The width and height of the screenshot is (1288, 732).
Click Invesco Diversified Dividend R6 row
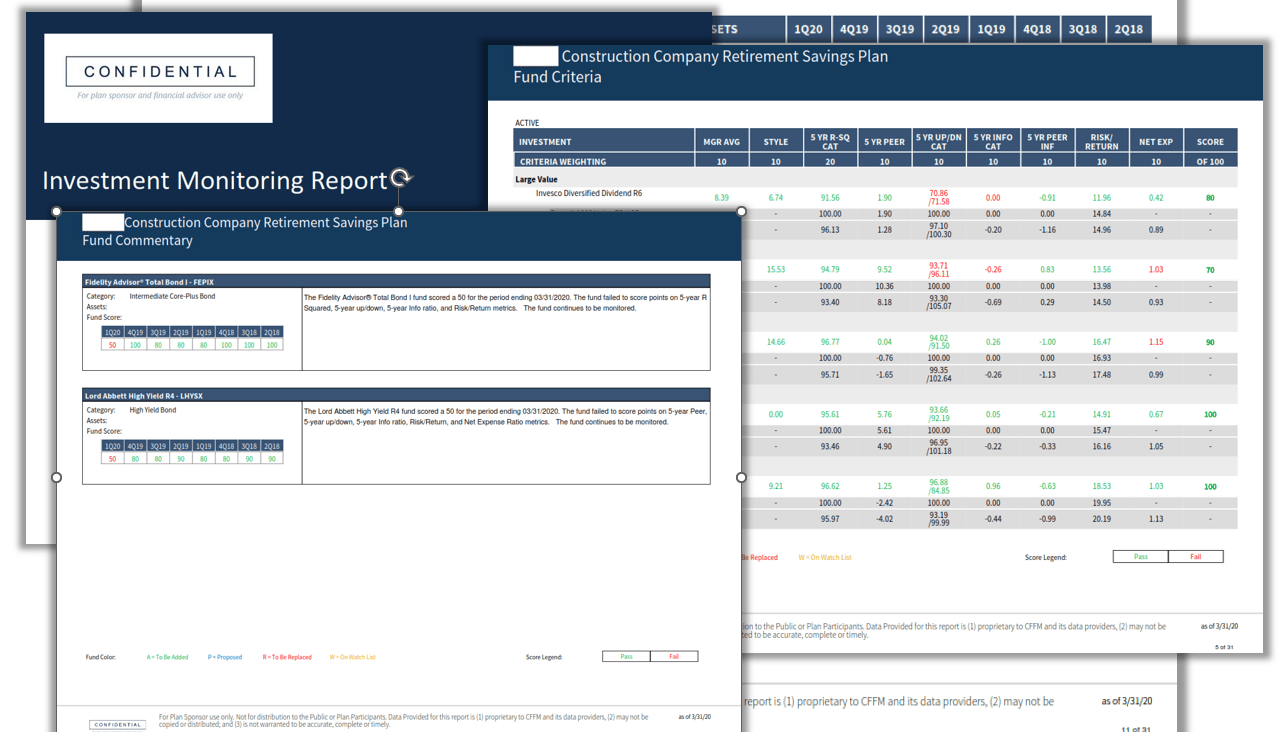589,194
